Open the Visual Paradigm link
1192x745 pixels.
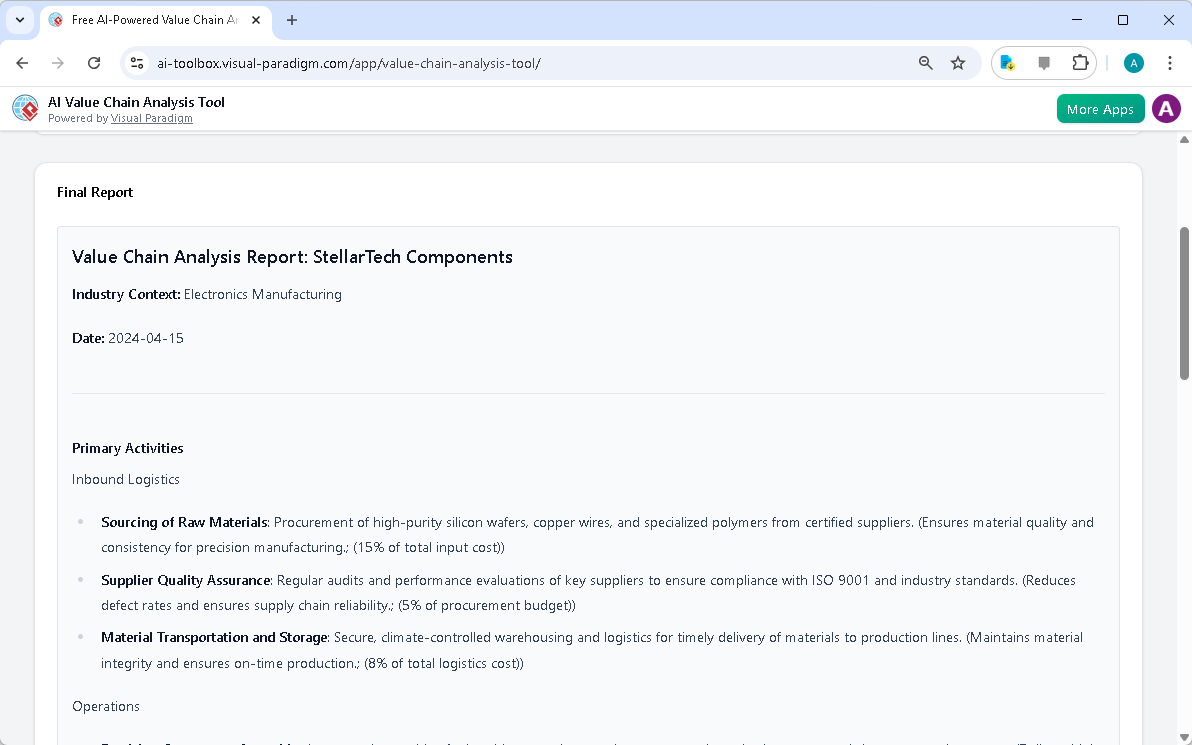pyautogui.click(x=151, y=118)
